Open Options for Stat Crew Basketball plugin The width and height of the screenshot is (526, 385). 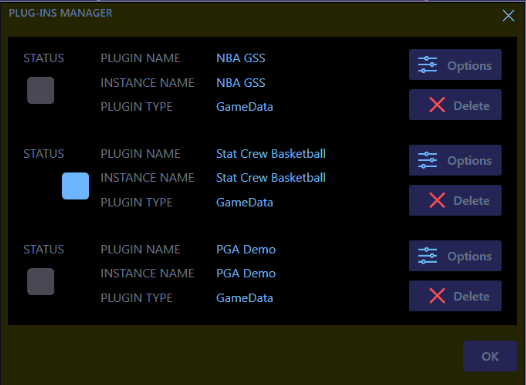click(x=455, y=160)
